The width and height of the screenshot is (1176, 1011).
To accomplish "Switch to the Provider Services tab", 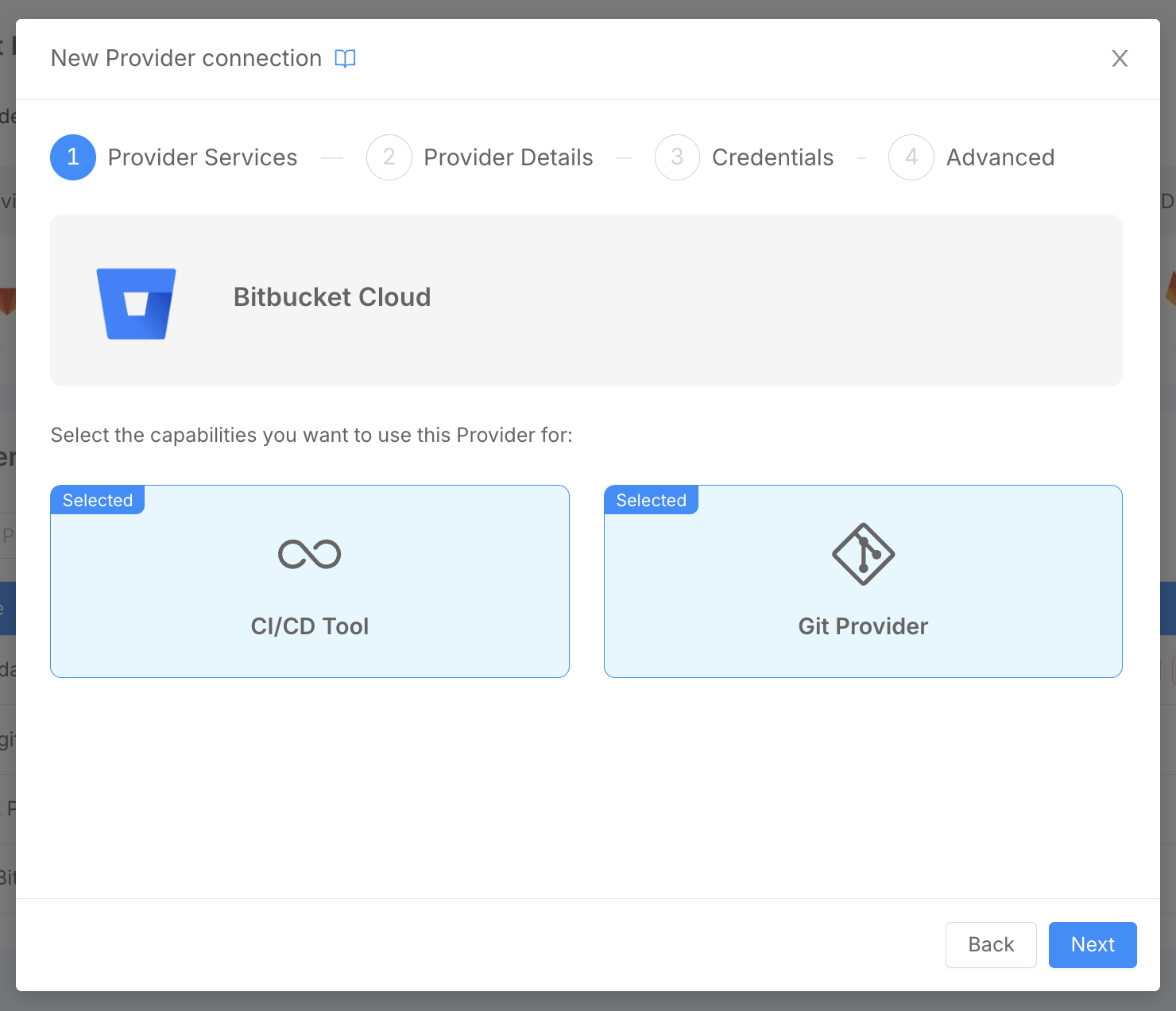I will coord(203,157).
